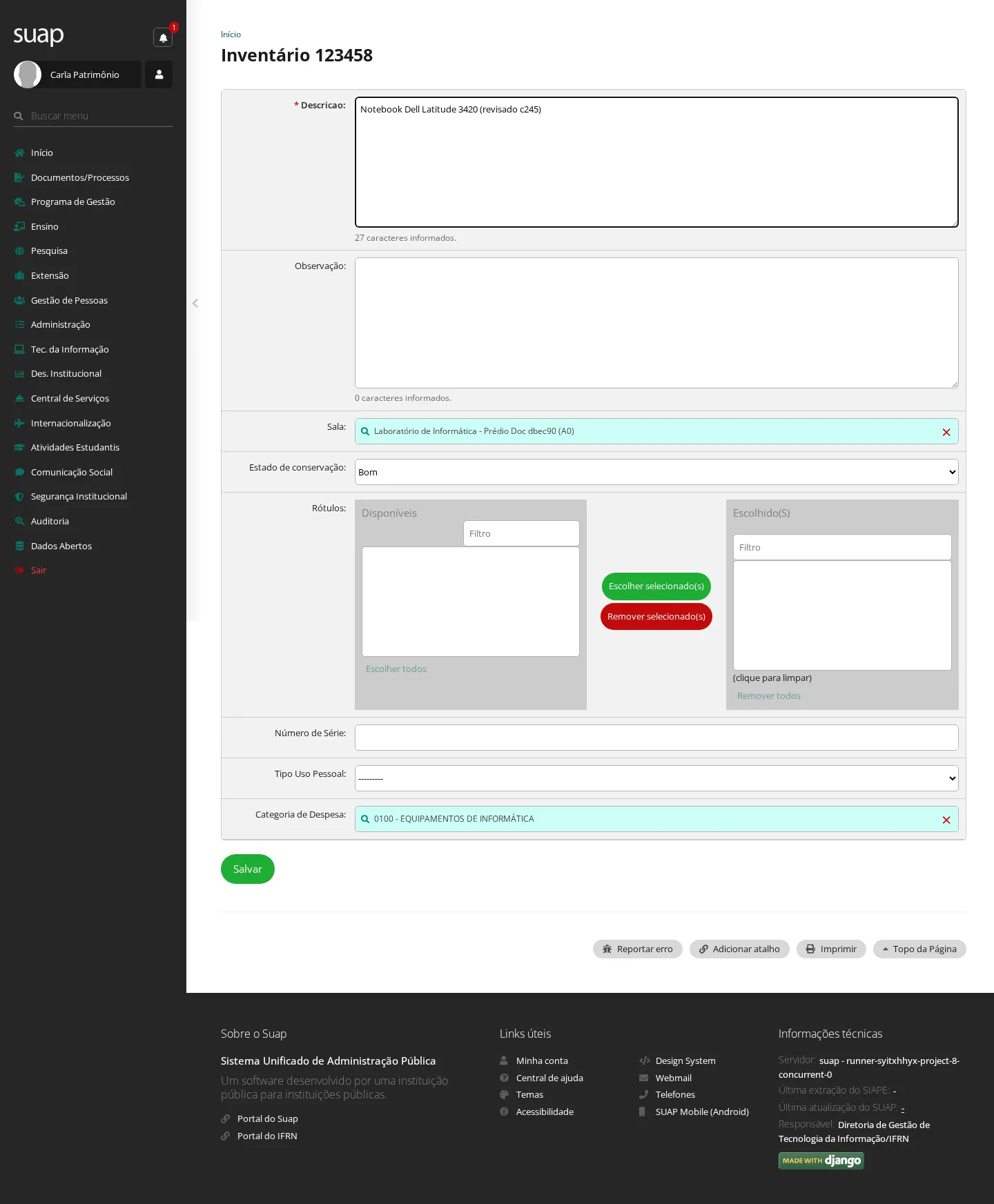
Task: Open the notifications bell icon
Action: click(163, 37)
